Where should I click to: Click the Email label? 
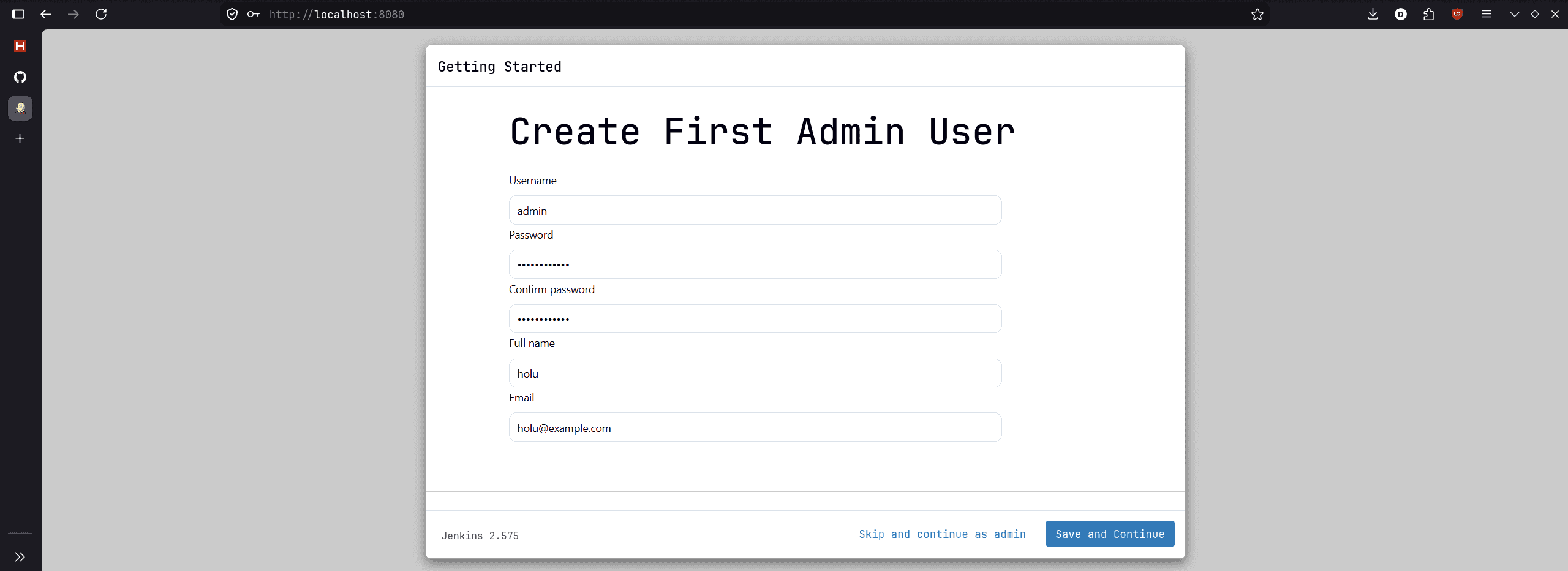(x=521, y=398)
